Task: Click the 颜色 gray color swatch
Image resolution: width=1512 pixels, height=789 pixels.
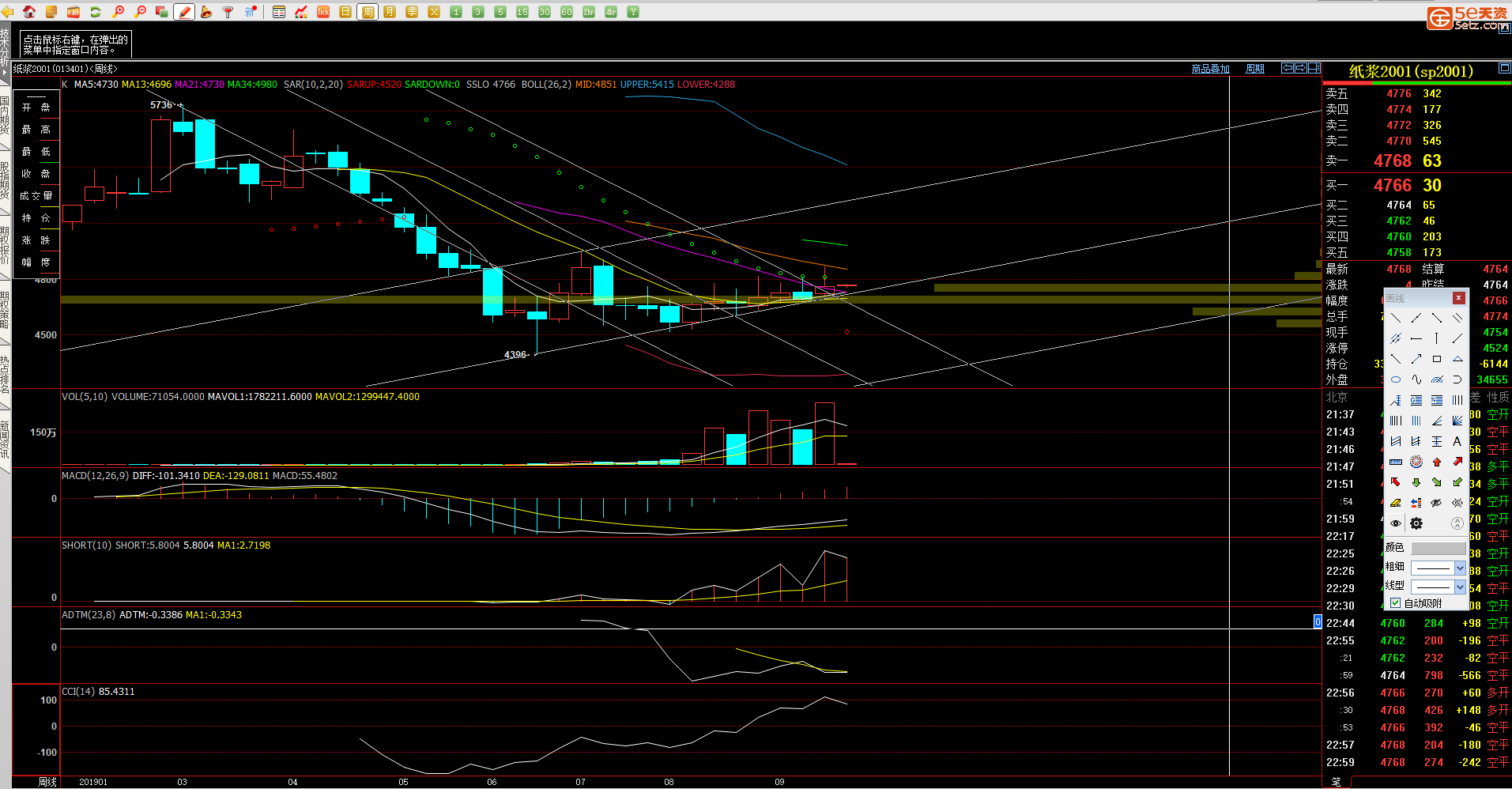Action: point(1438,548)
